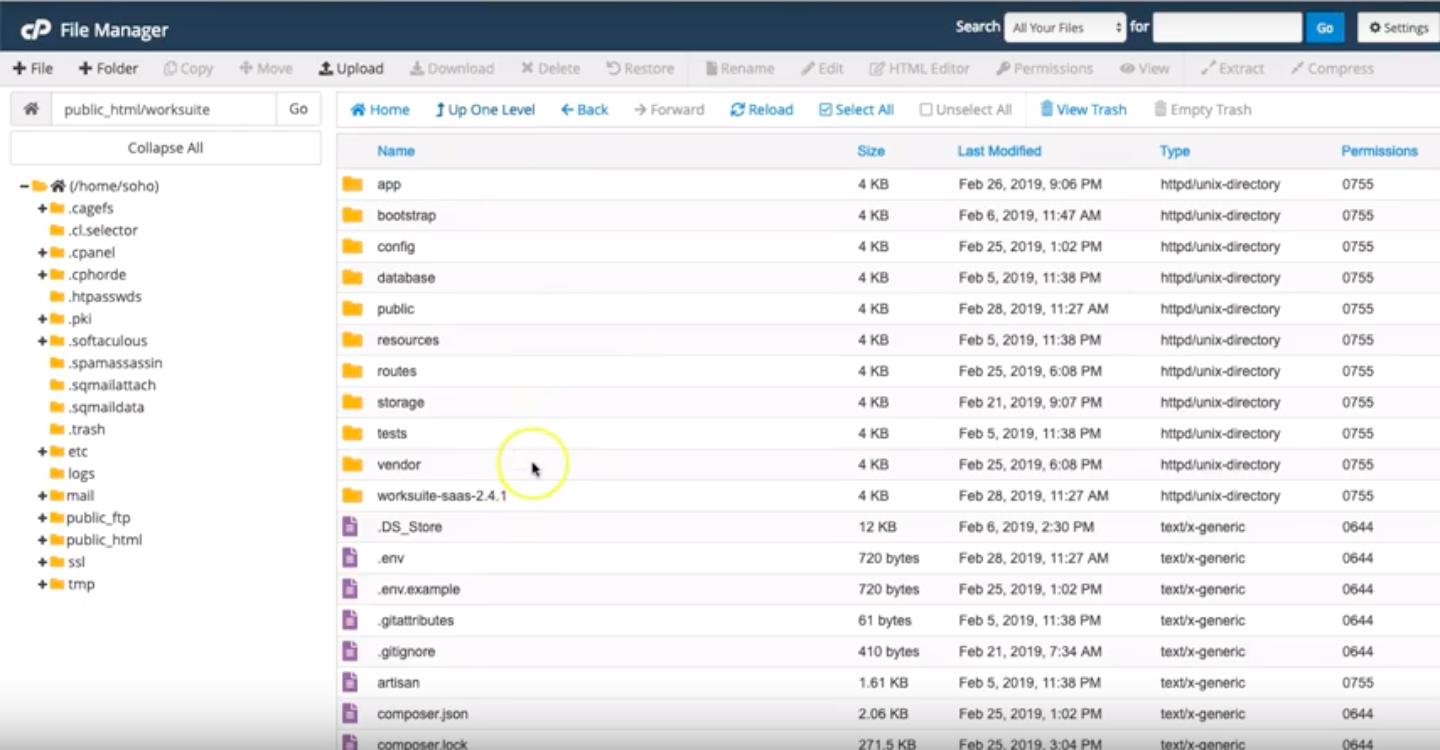Toggle the Unselect All checkbox
This screenshot has width=1440, height=750.
926,110
